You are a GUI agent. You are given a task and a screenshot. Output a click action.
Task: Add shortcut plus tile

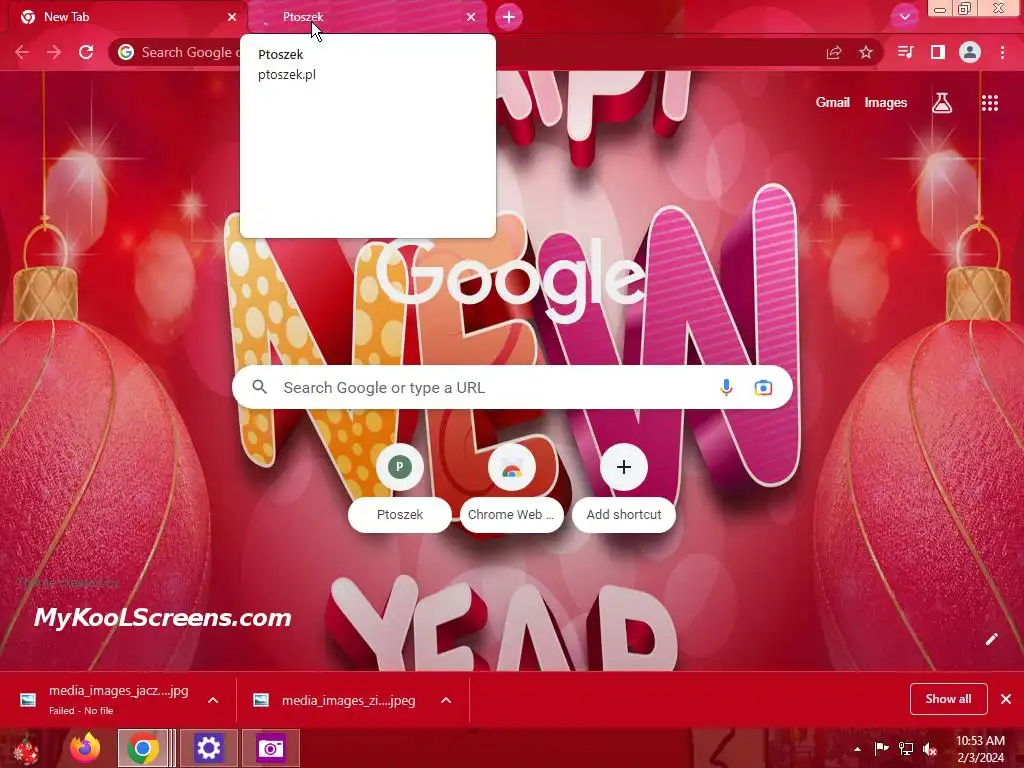pos(624,487)
